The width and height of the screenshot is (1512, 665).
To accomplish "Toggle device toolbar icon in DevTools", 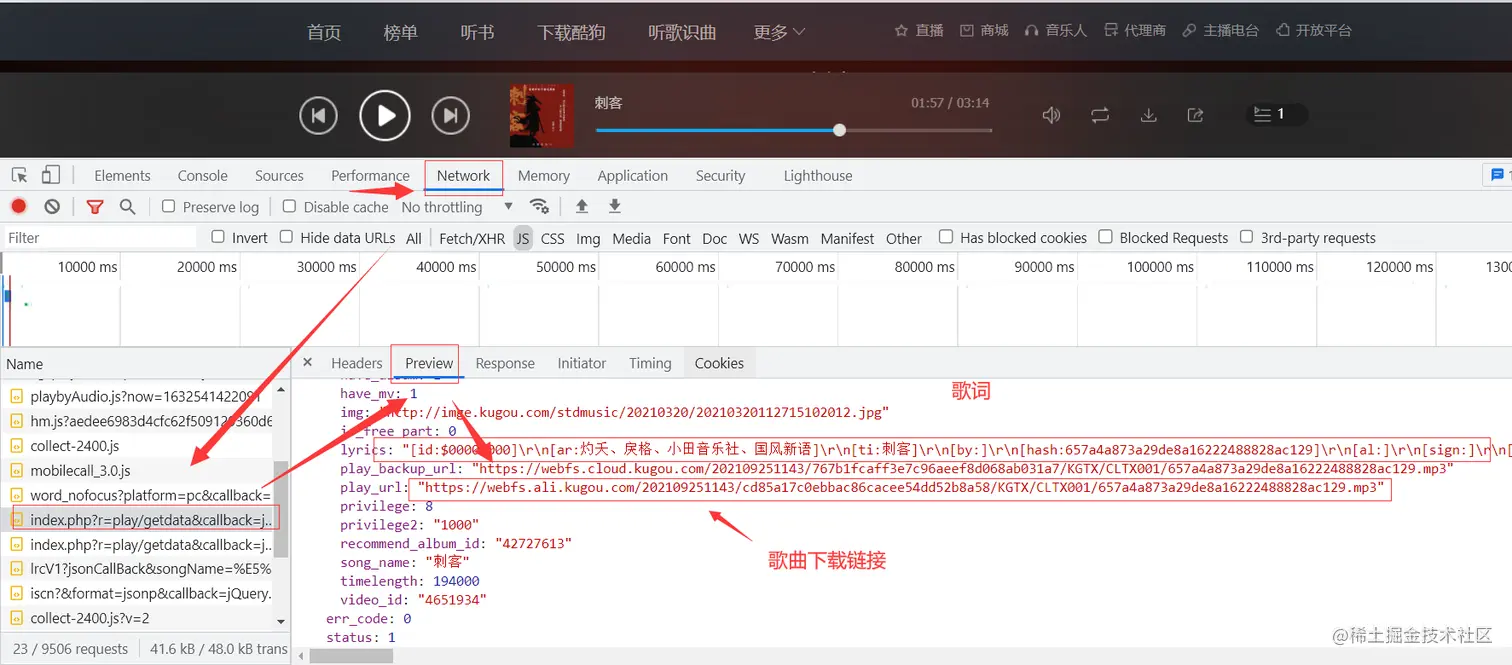I will coord(51,175).
